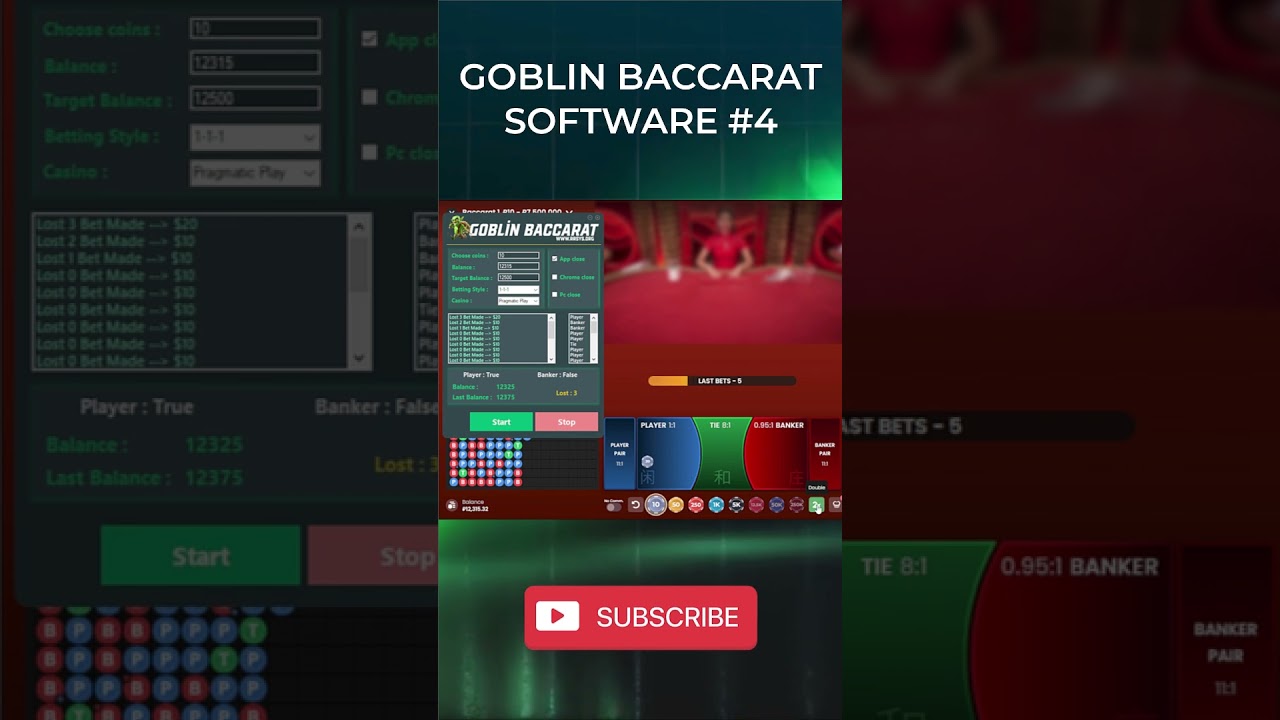Click the green 2x Double bet icon

[x=816, y=505]
